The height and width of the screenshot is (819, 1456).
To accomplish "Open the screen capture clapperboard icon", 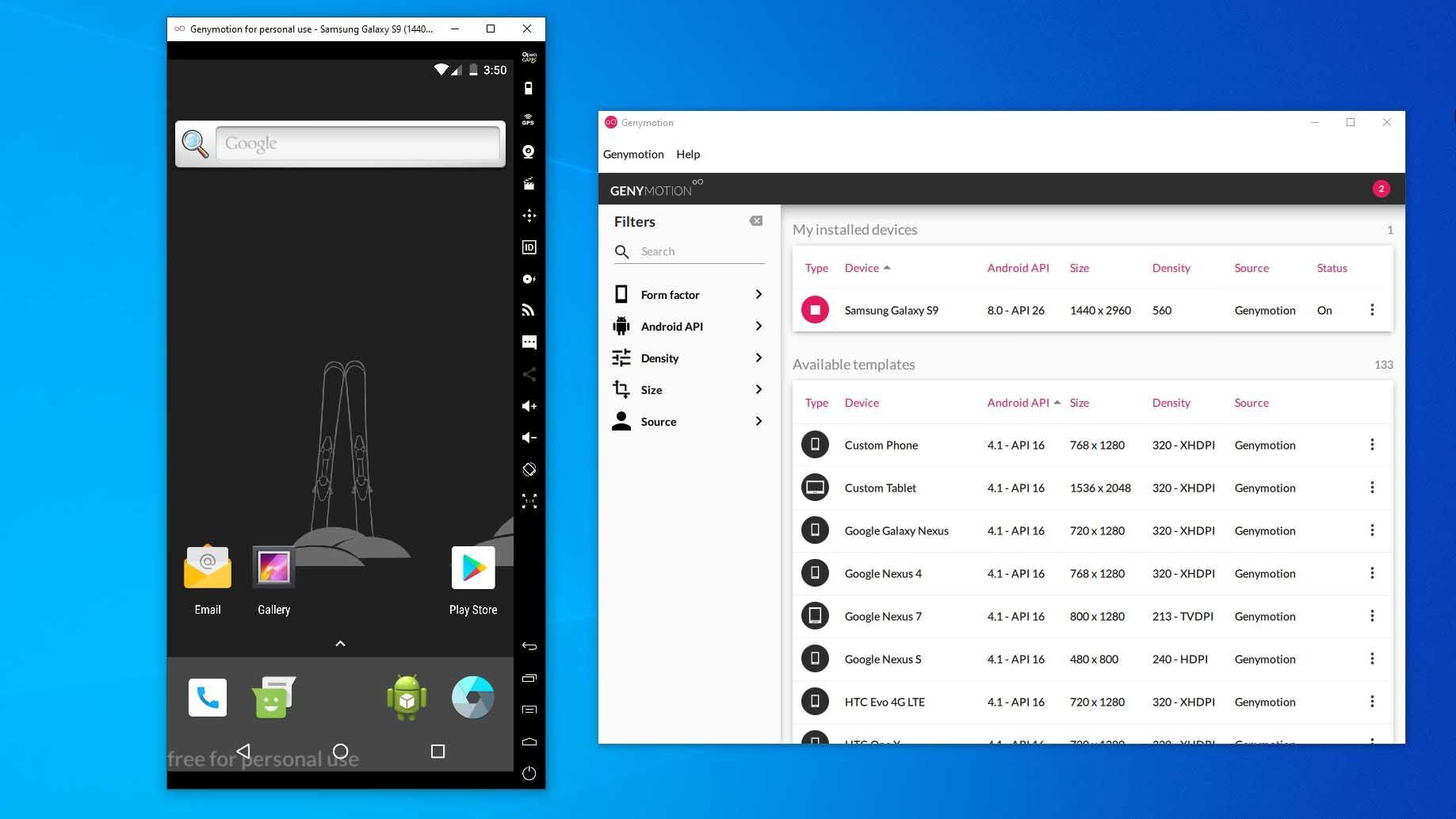I will [x=529, y=184].
